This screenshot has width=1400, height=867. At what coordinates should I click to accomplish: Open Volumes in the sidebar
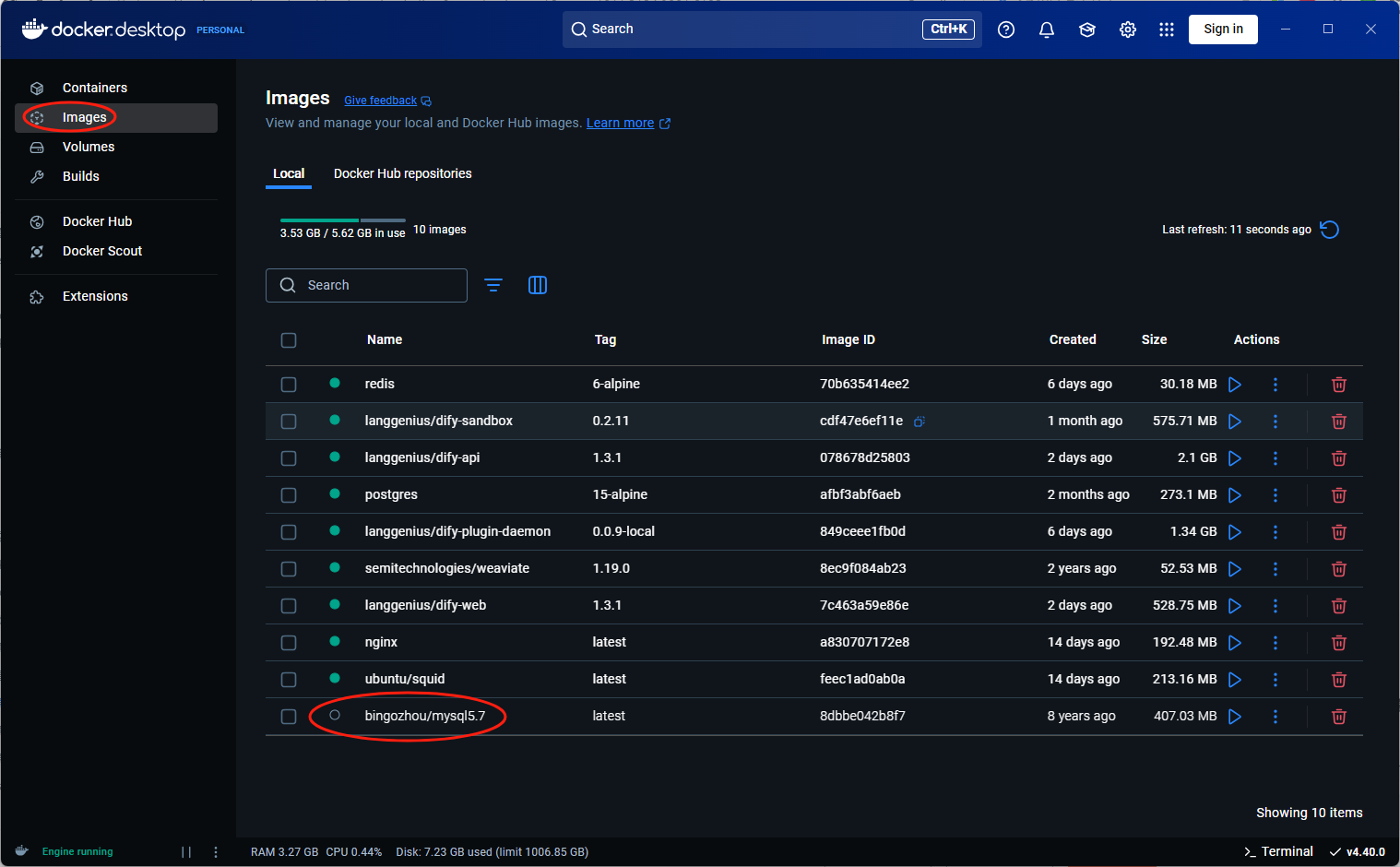tap(116, 147)
